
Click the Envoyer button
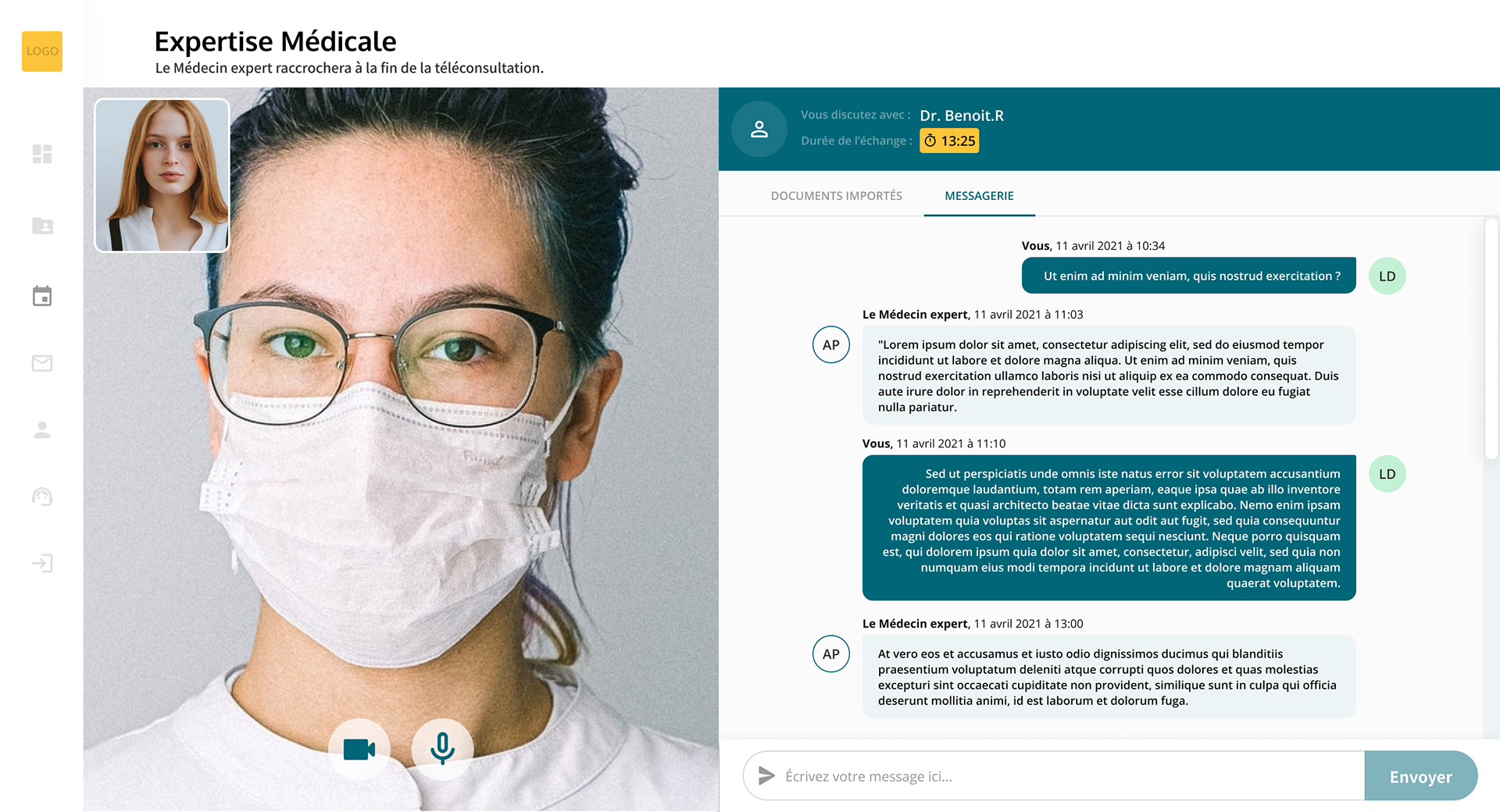(x=1420, y=776)
